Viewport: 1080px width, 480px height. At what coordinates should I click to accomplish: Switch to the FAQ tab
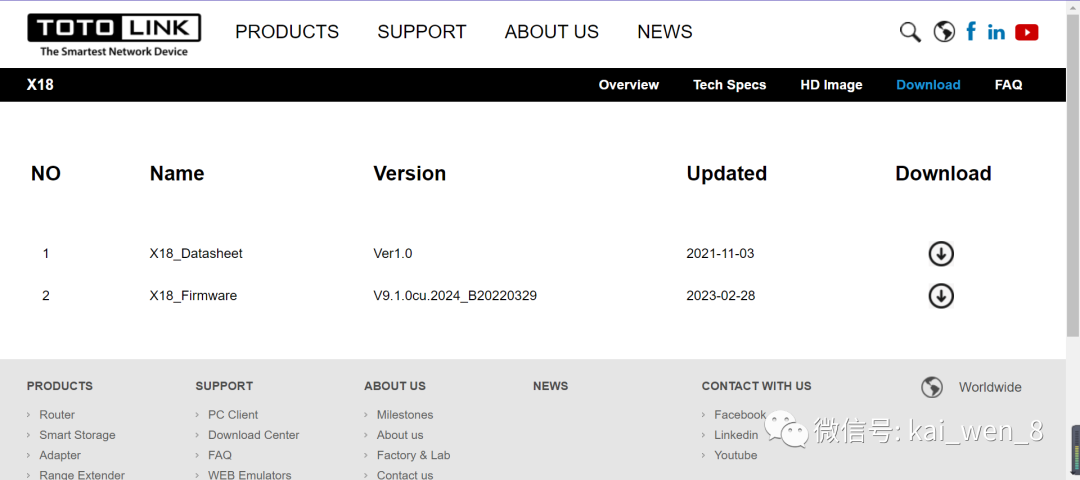tap(1008, 85)
